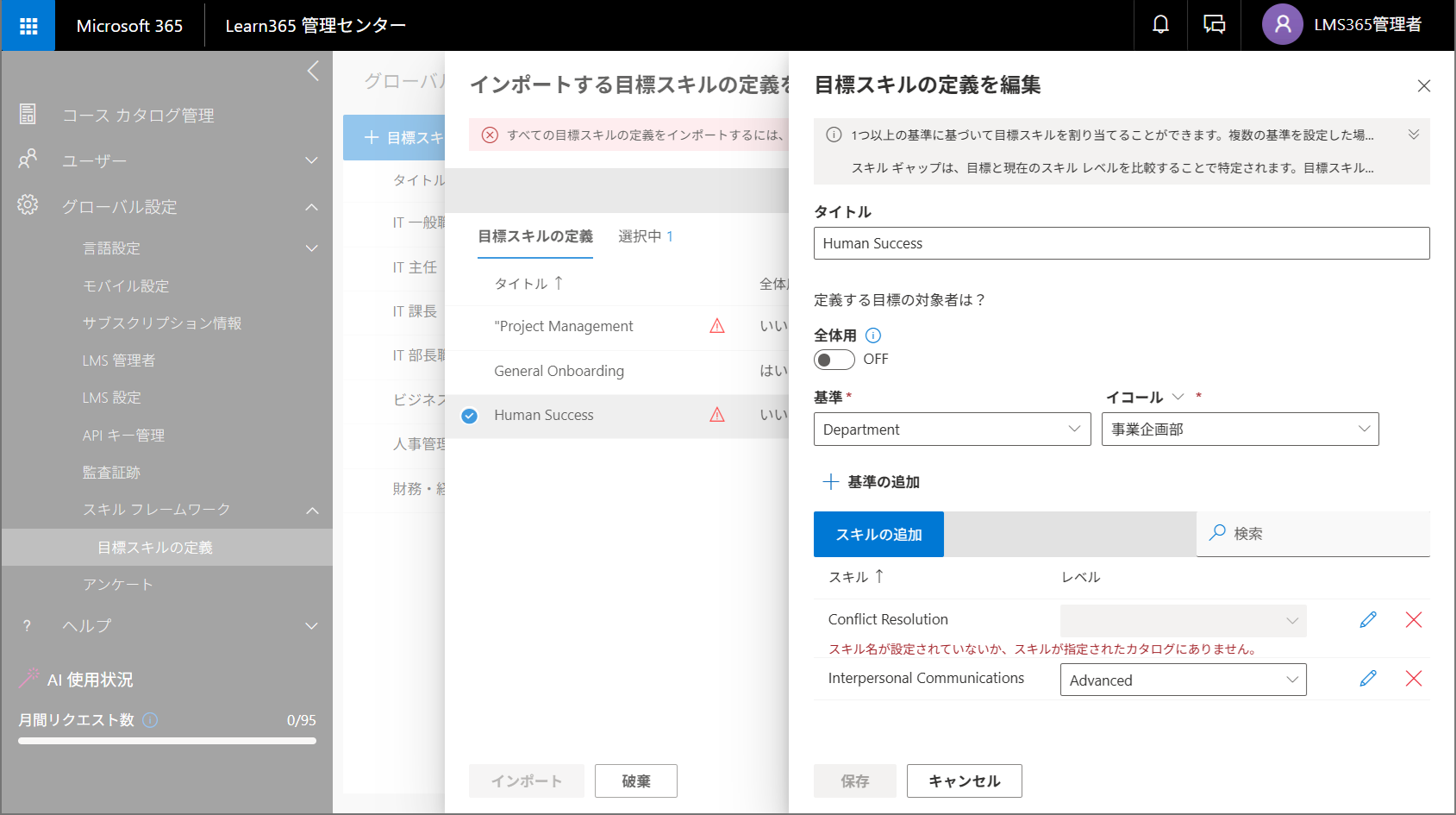Open the notifications bell
This screenshot has width=1456, height=815.
pos(1160,25)
